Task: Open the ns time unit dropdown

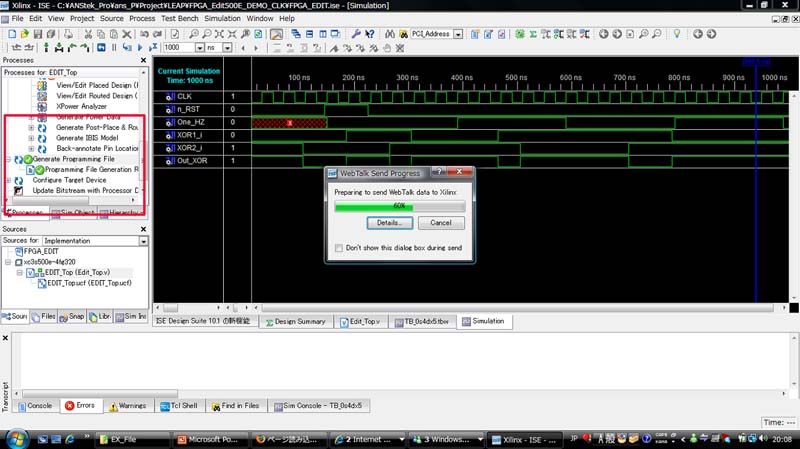Action: pos(227,47)
